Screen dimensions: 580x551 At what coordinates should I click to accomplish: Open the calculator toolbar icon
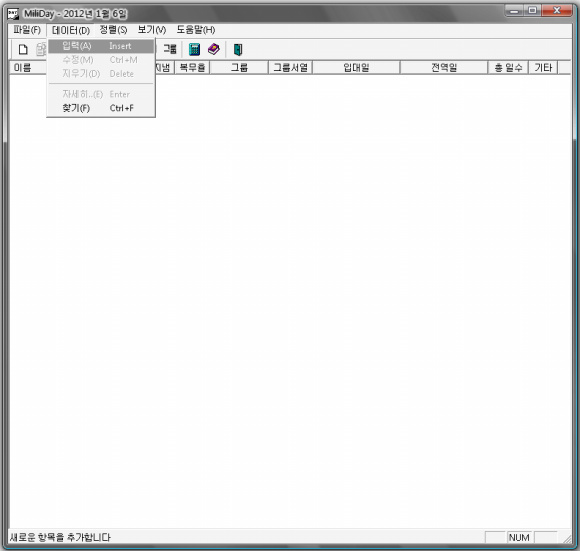[194, 49]
